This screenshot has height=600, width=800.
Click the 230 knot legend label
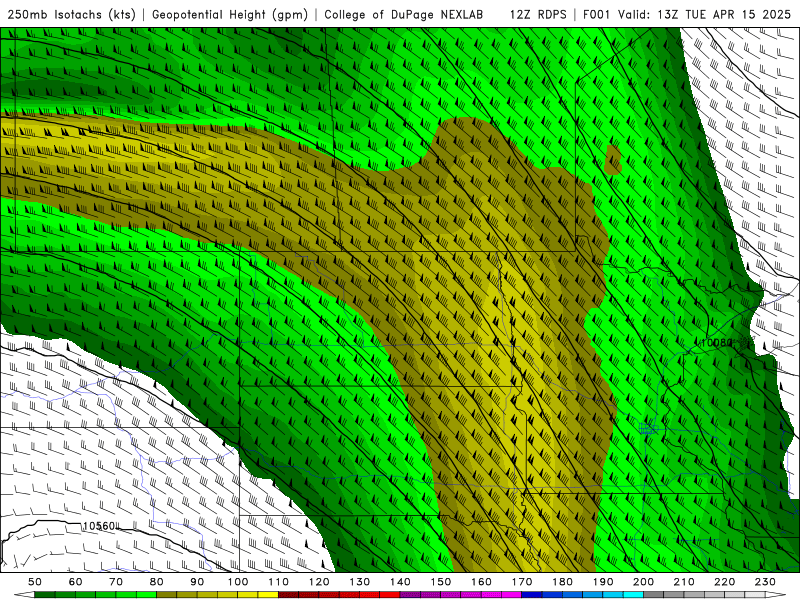click(765, 582)
